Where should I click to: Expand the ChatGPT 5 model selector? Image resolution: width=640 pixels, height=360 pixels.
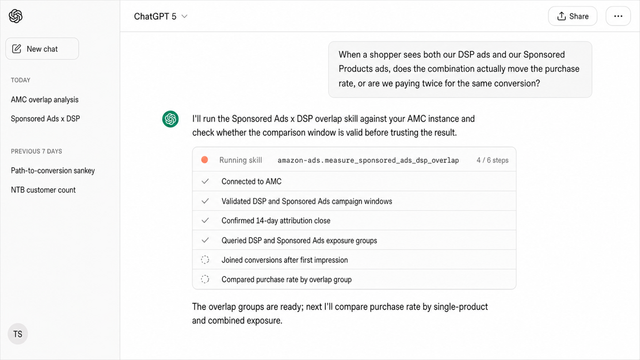[x=160, y=16]
